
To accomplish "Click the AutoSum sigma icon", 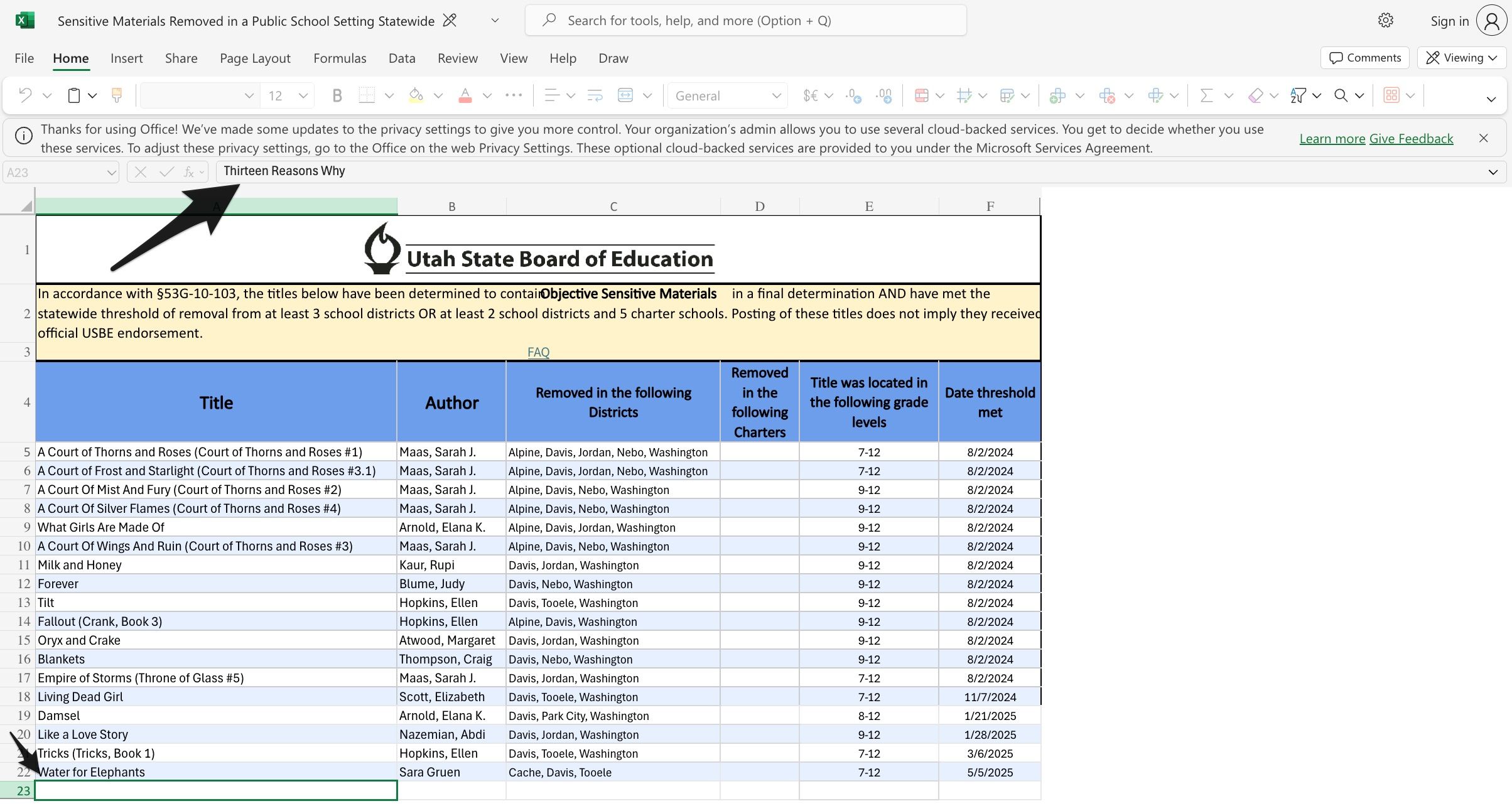I will coord(1206,95).
